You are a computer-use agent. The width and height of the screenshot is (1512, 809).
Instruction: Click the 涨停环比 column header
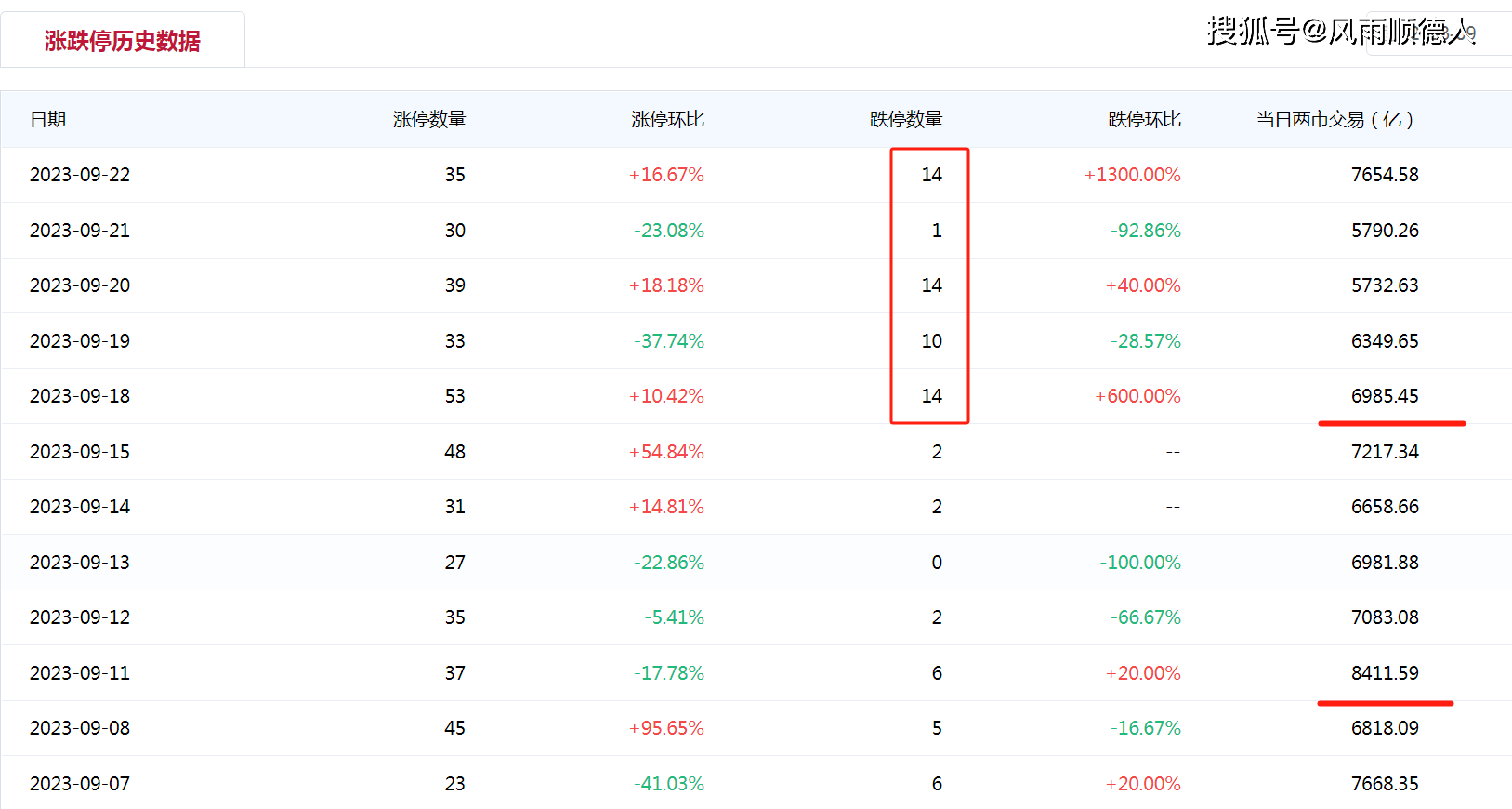[x=667, y=119]
